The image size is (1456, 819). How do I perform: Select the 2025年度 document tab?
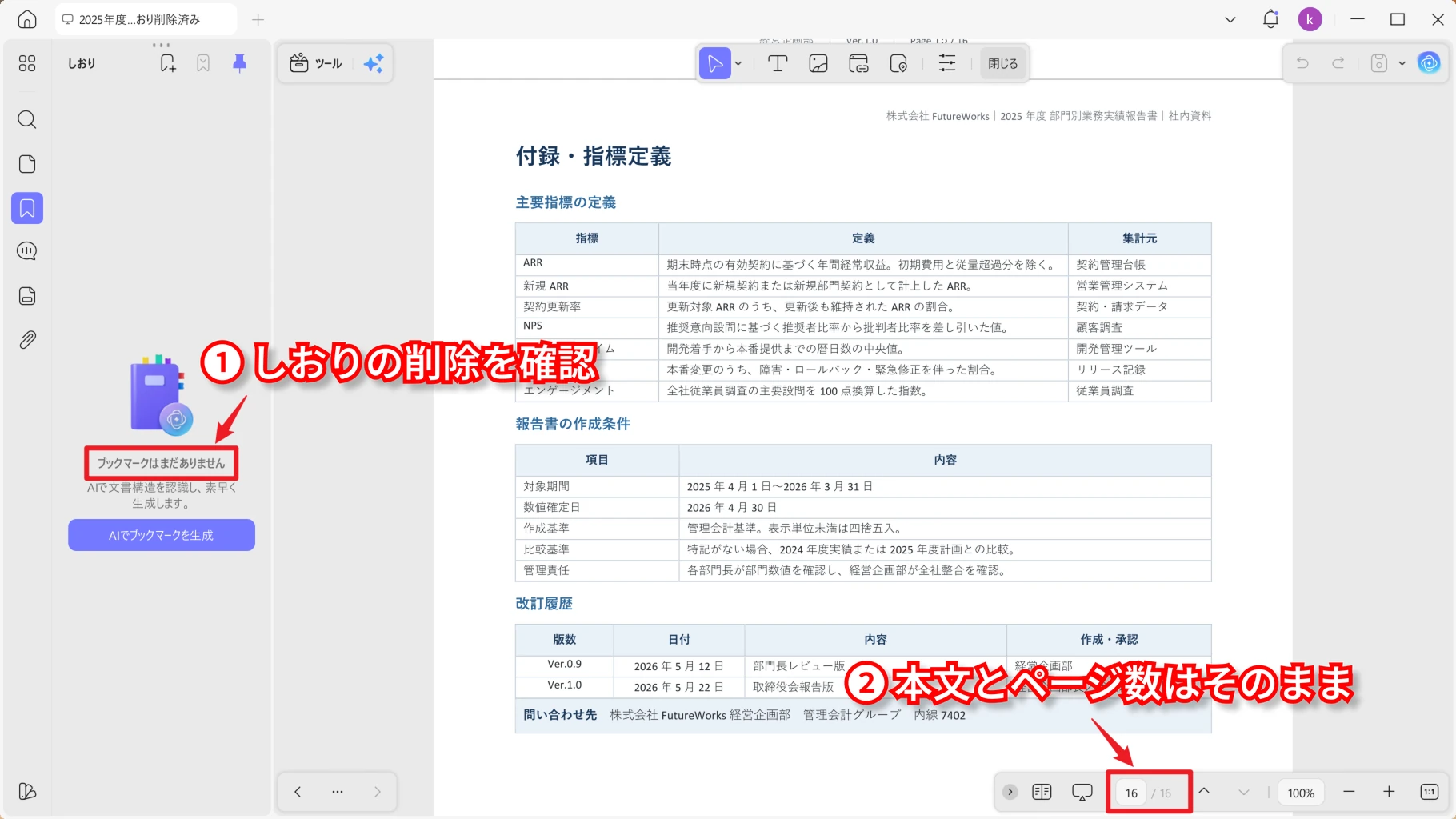coord(146,19)
